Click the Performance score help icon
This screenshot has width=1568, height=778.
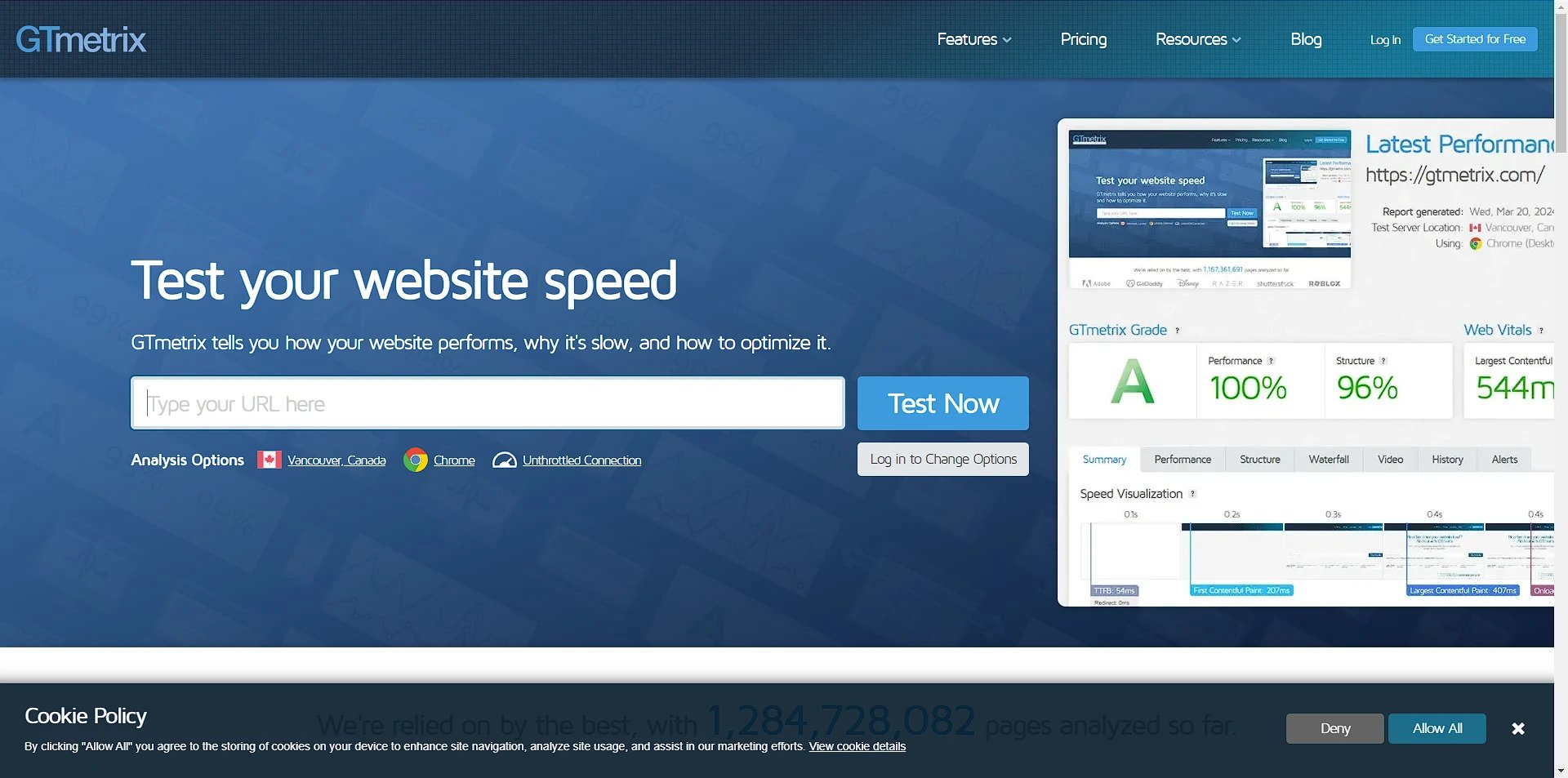(x=1271, y=361)
